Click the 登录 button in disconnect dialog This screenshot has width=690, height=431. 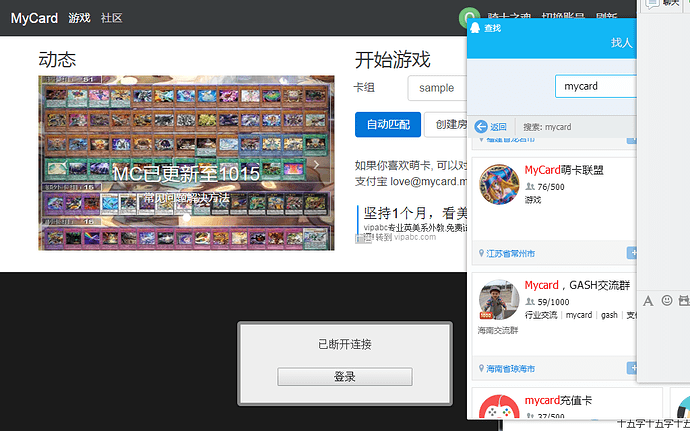pos(345,377)
